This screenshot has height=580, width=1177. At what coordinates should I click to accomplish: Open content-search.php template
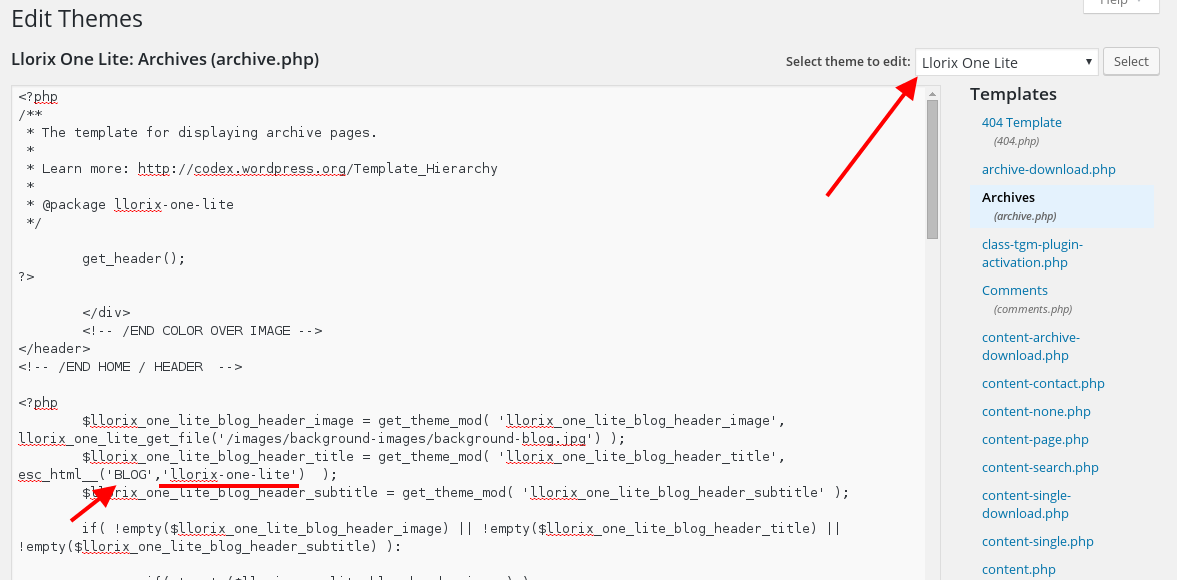point(1040,467)
